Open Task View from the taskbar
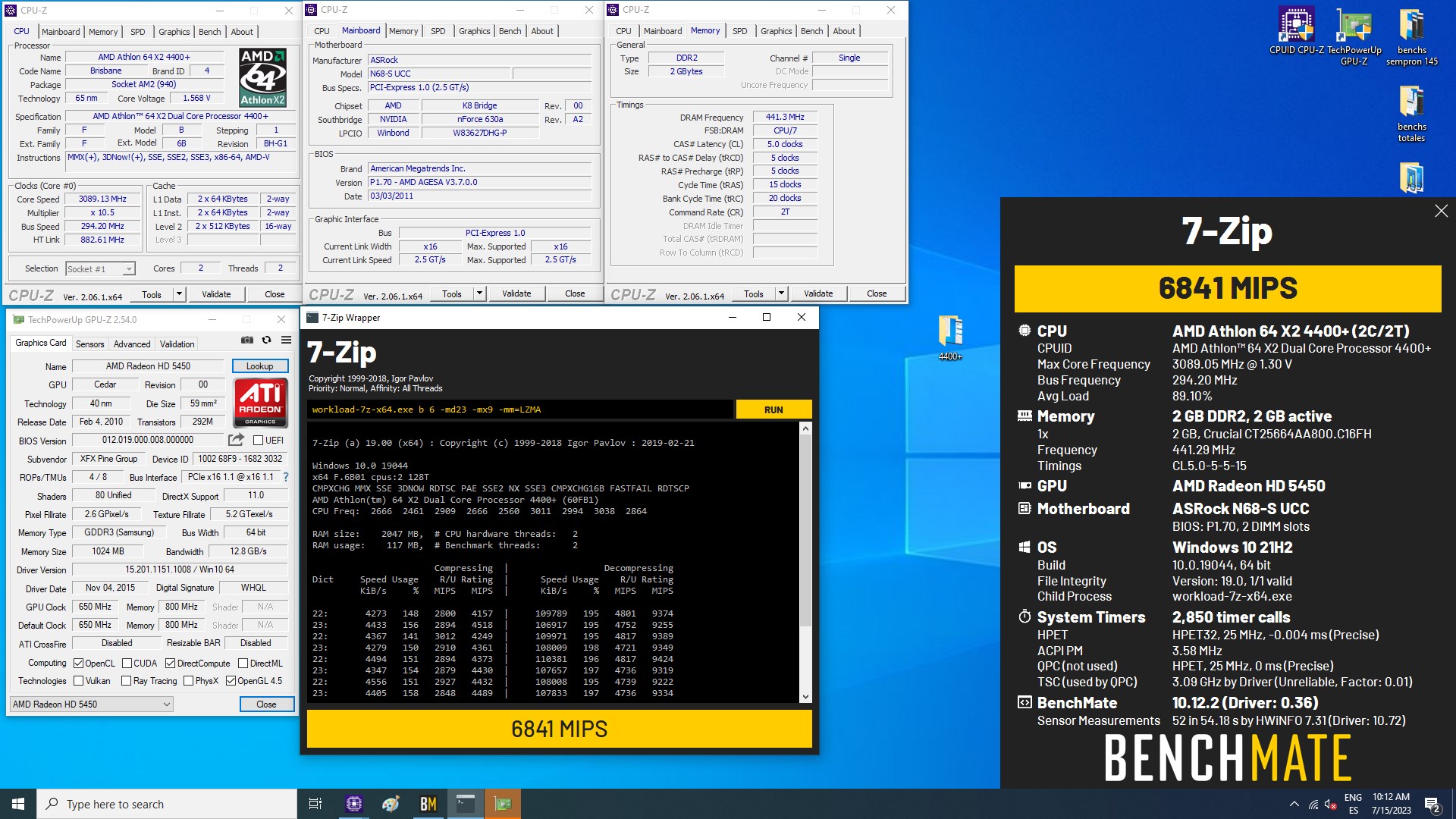This screenshot has height=819, width=1456. [315, 804]
